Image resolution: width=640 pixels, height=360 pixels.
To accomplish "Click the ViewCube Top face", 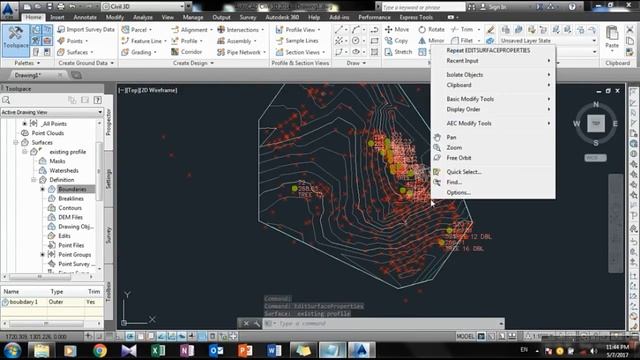I will [x=596, y=123].
